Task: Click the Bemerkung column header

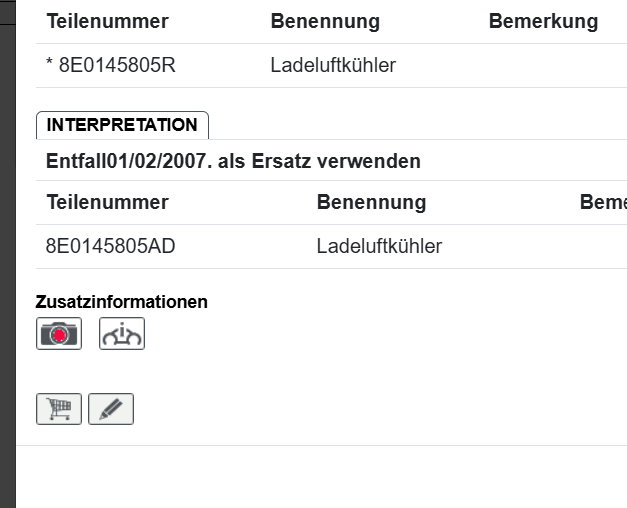Action: click(x=543, y=21)
